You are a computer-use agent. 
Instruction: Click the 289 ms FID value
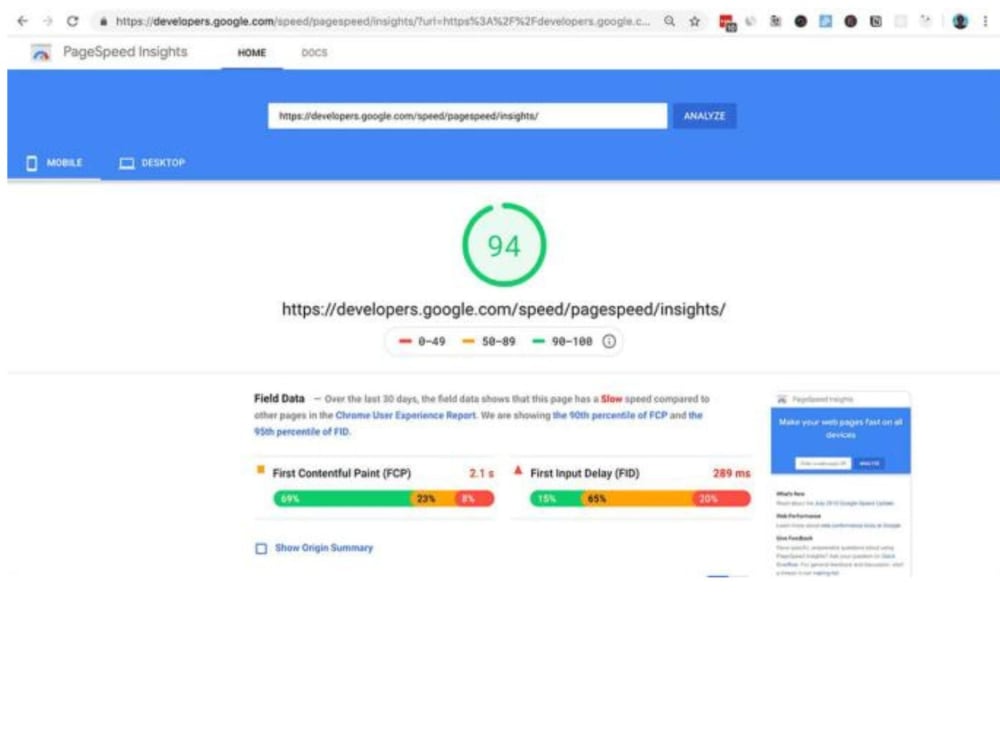(x=732, y=473)
